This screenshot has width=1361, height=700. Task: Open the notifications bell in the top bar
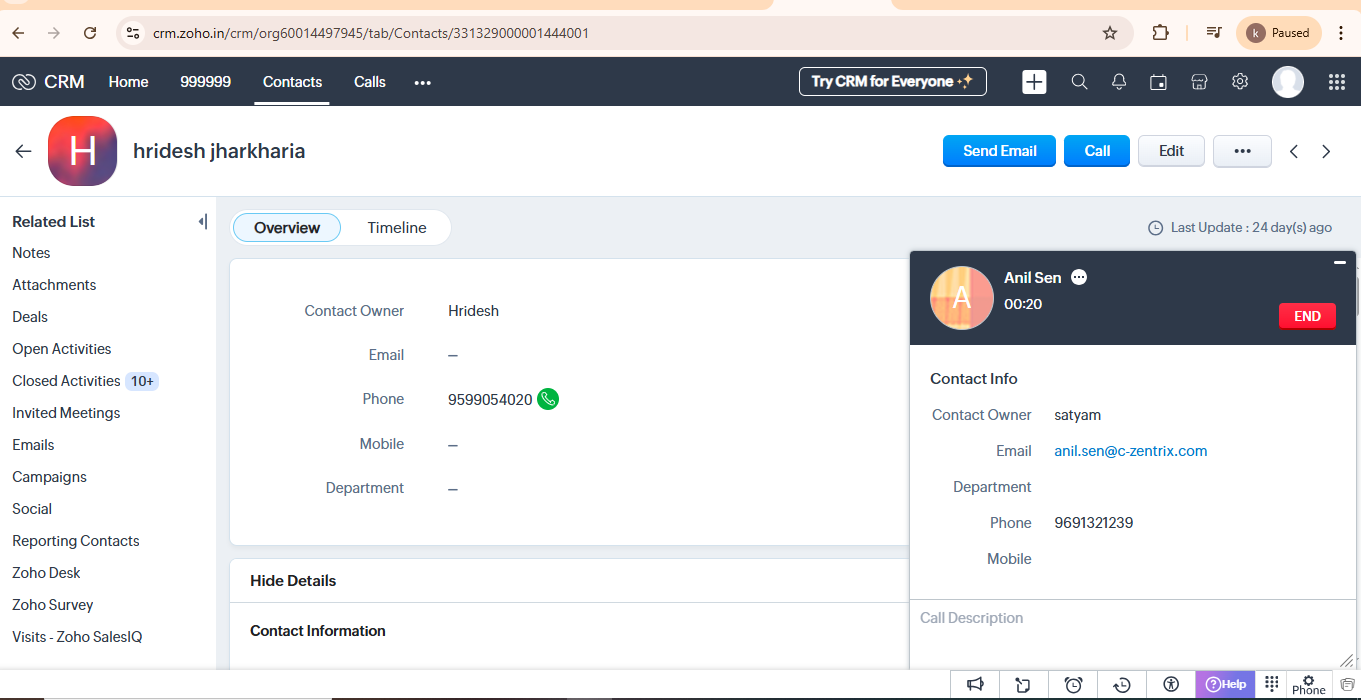[x=1119, y=82]
